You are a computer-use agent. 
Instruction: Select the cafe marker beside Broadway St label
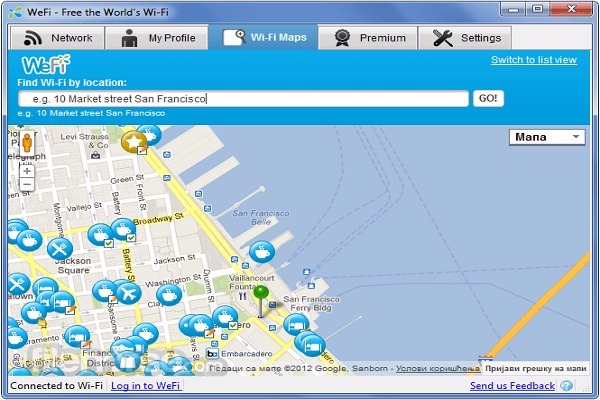click(123, 229)
